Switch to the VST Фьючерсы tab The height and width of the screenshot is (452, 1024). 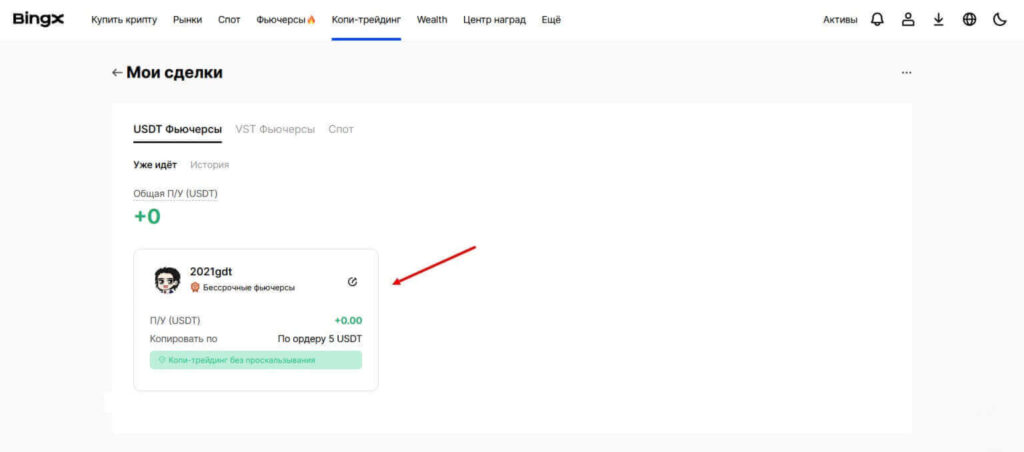click(275, 129)
